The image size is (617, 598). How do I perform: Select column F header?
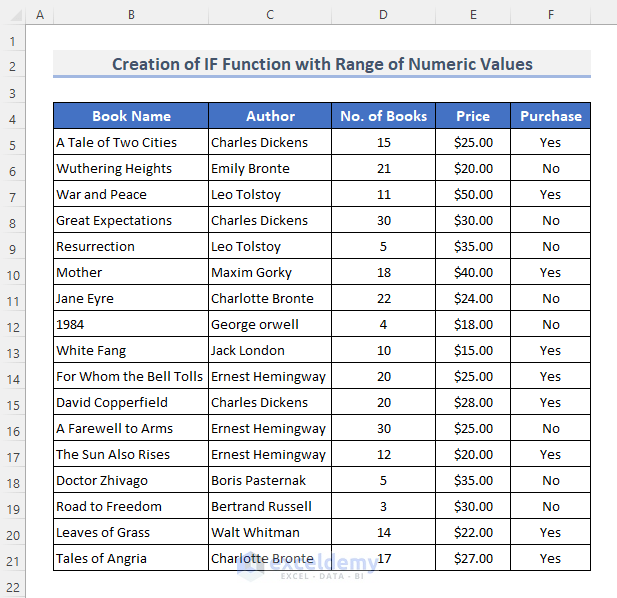[550, 15]
